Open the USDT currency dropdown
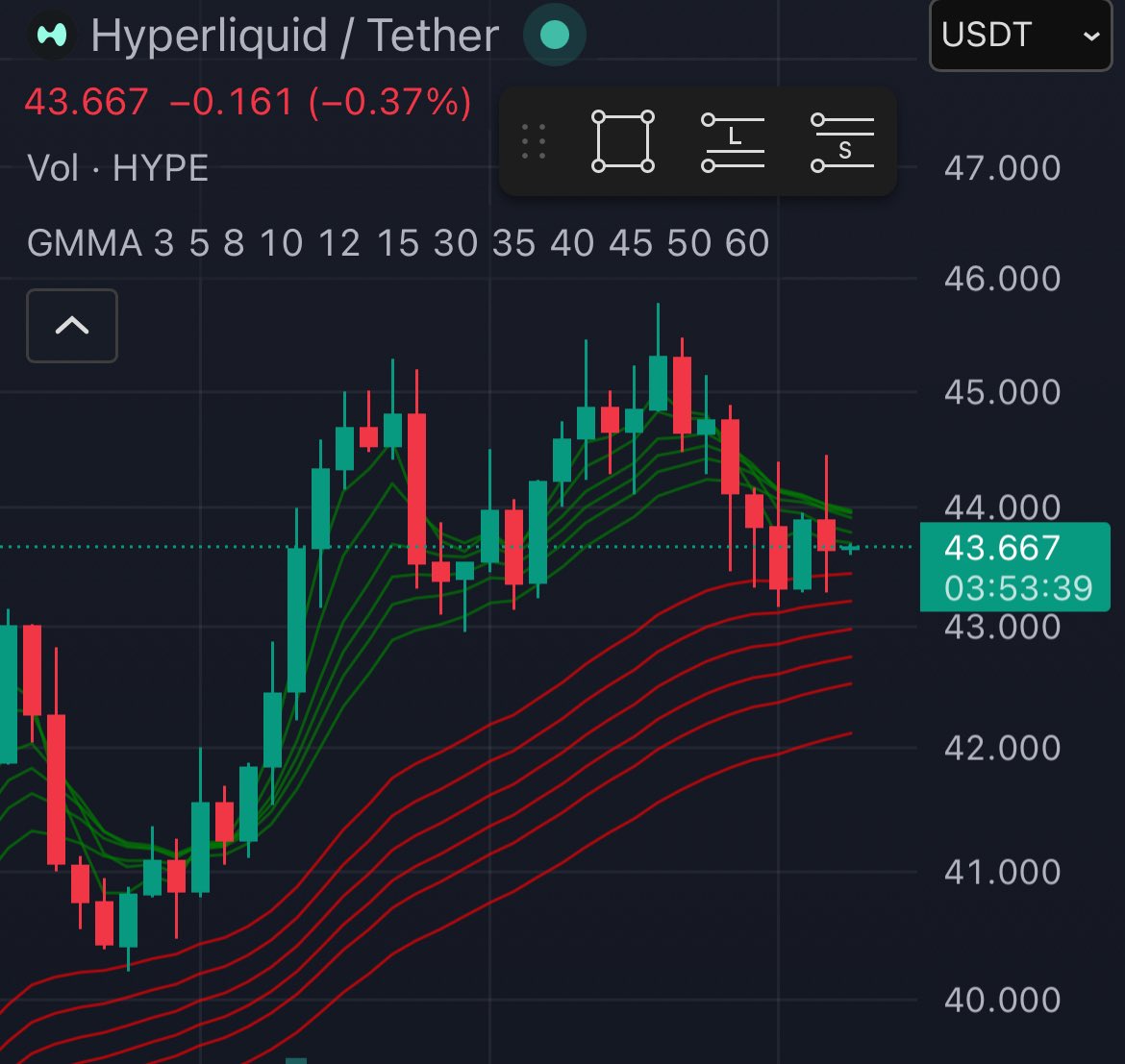This screenshot has width=1125, height=1064. [1019, 35]
